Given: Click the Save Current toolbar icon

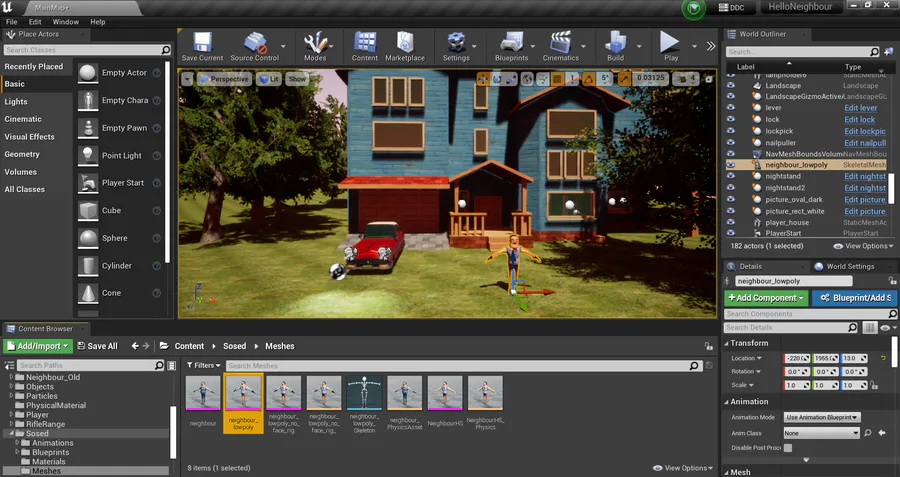Looking at the screenshot, I should pyautogui.click(x=202, y=46).
